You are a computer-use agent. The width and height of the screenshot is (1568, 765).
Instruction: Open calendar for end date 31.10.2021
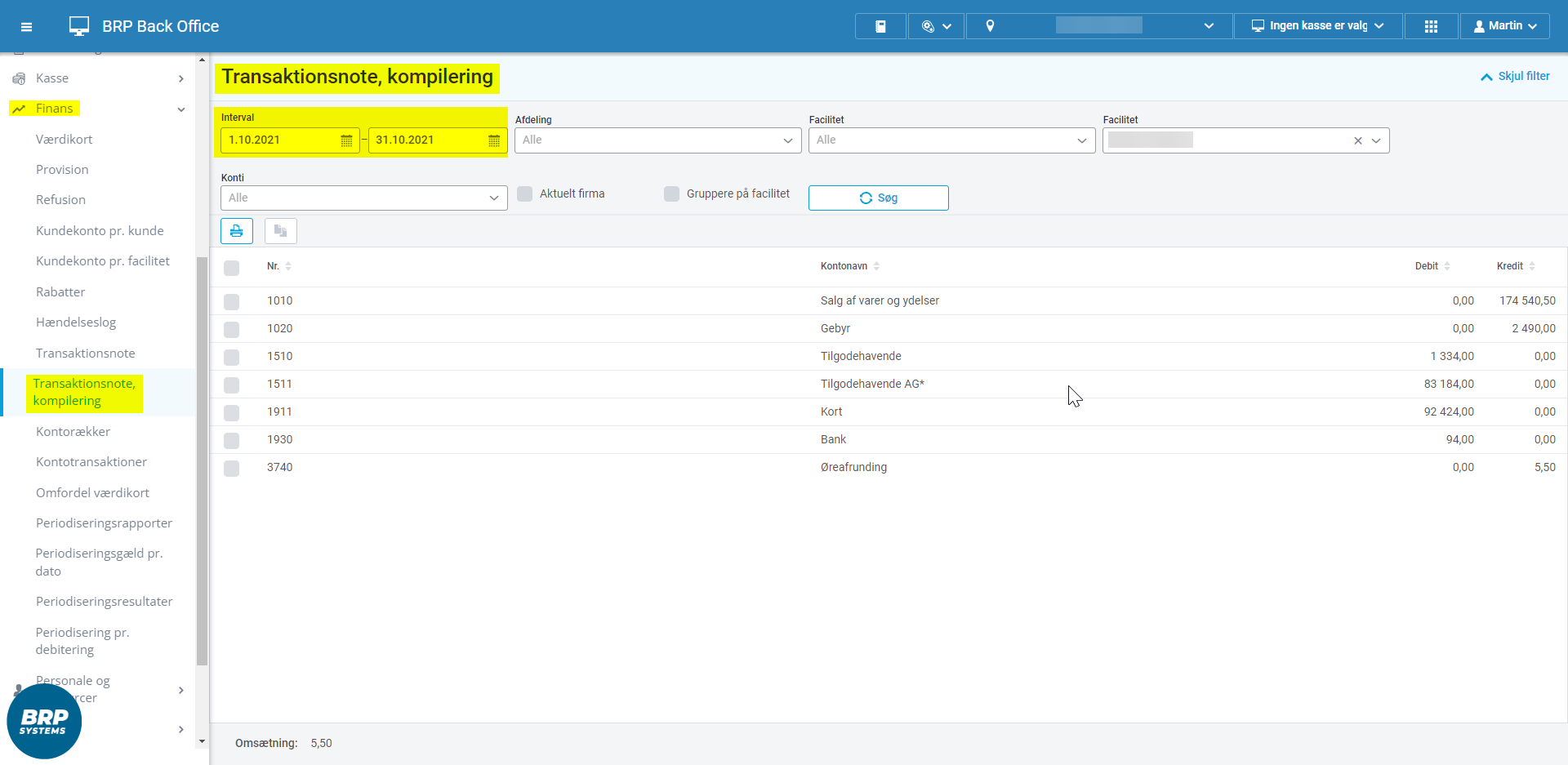494,140
